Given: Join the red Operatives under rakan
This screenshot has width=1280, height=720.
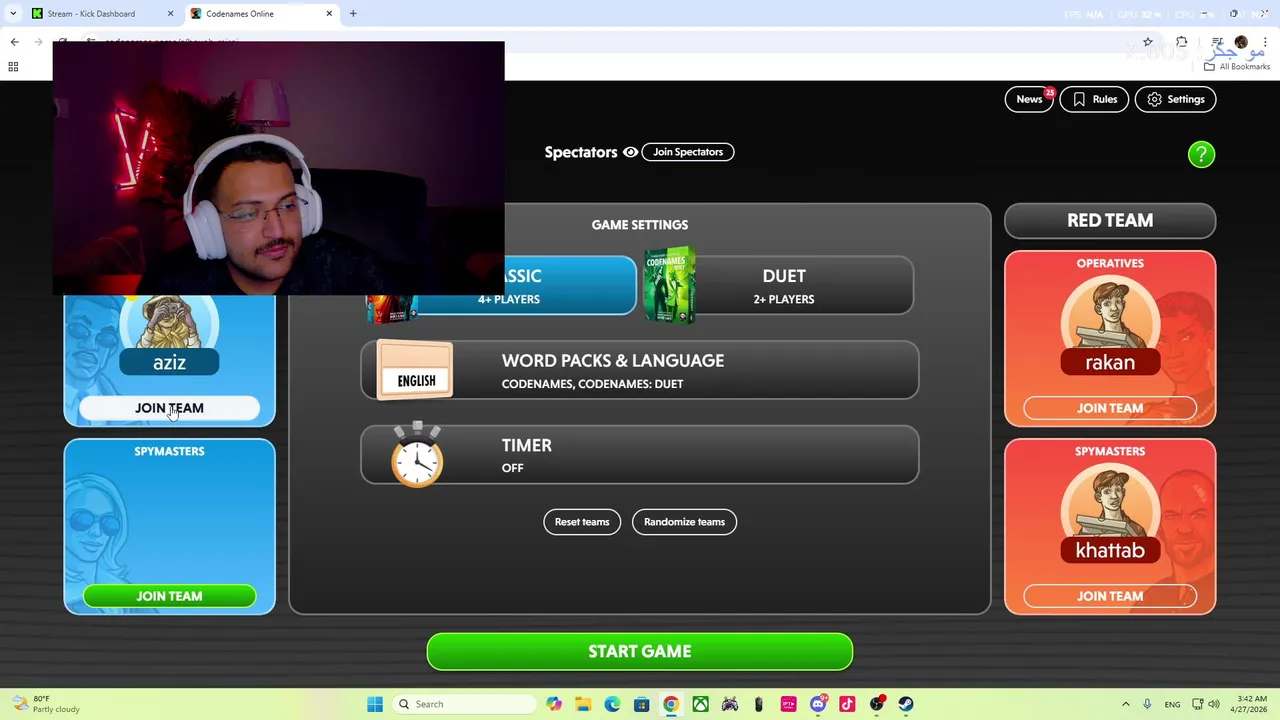Looking at the screenshot, I should pos(1110,408).
